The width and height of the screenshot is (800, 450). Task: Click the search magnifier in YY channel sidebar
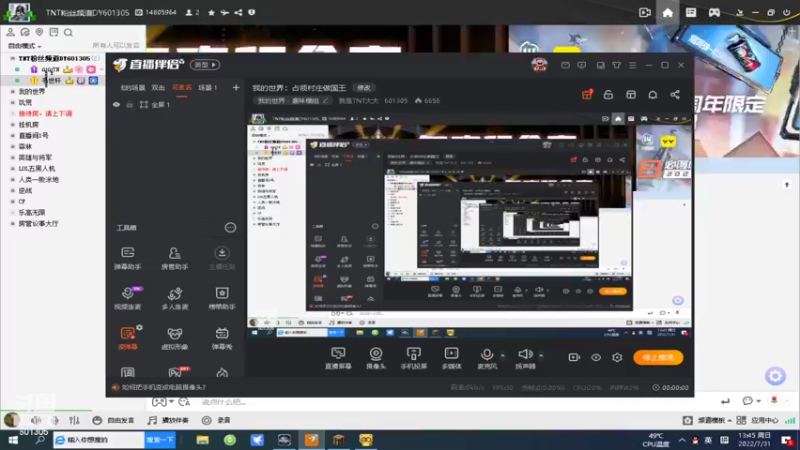coord(68,33)
